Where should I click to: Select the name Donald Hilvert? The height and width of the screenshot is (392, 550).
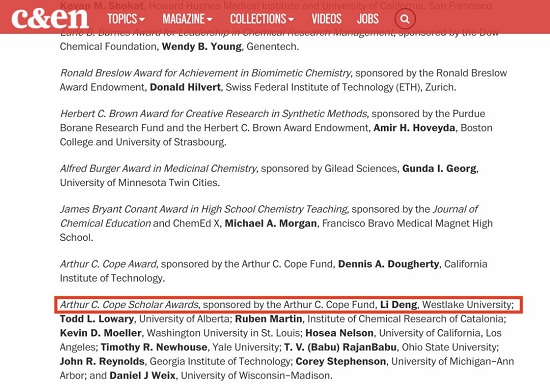pos(185,87)
